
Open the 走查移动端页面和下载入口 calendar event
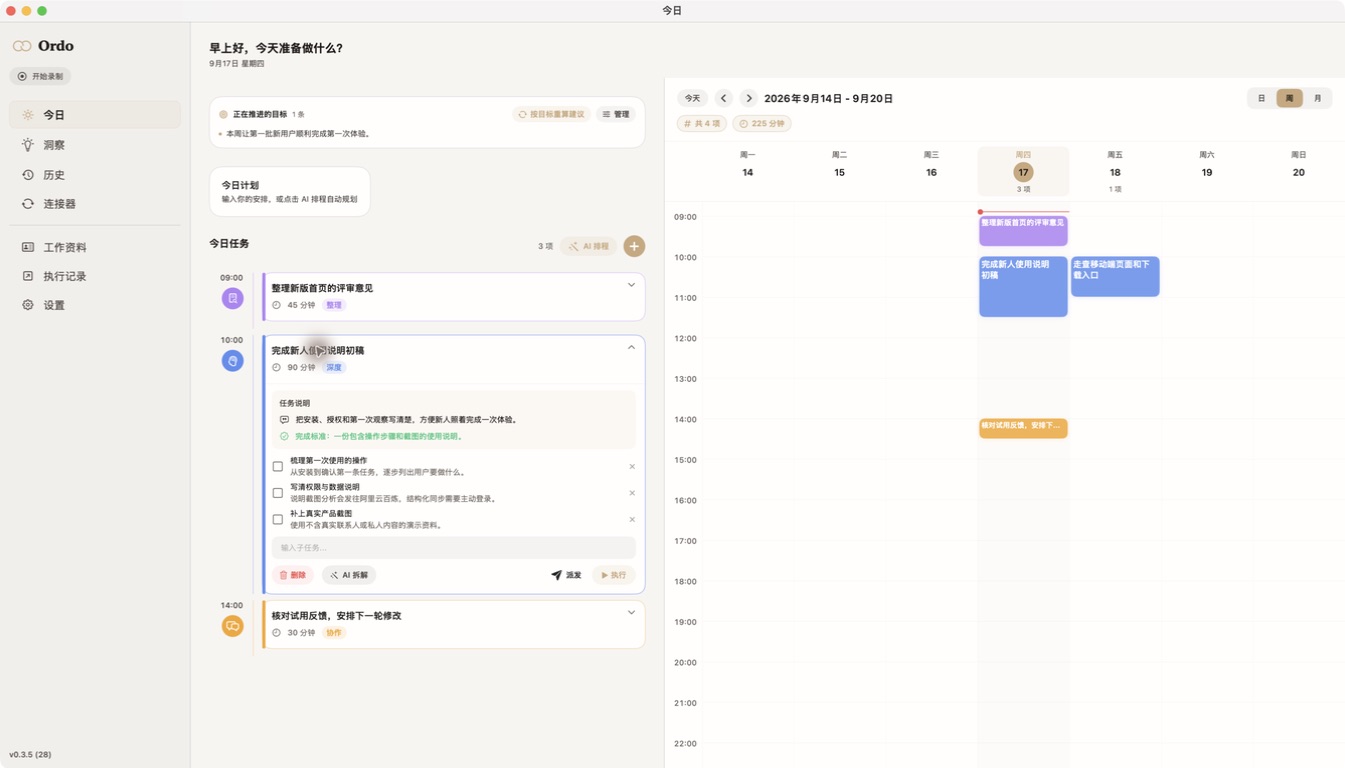coord(1115,276)
